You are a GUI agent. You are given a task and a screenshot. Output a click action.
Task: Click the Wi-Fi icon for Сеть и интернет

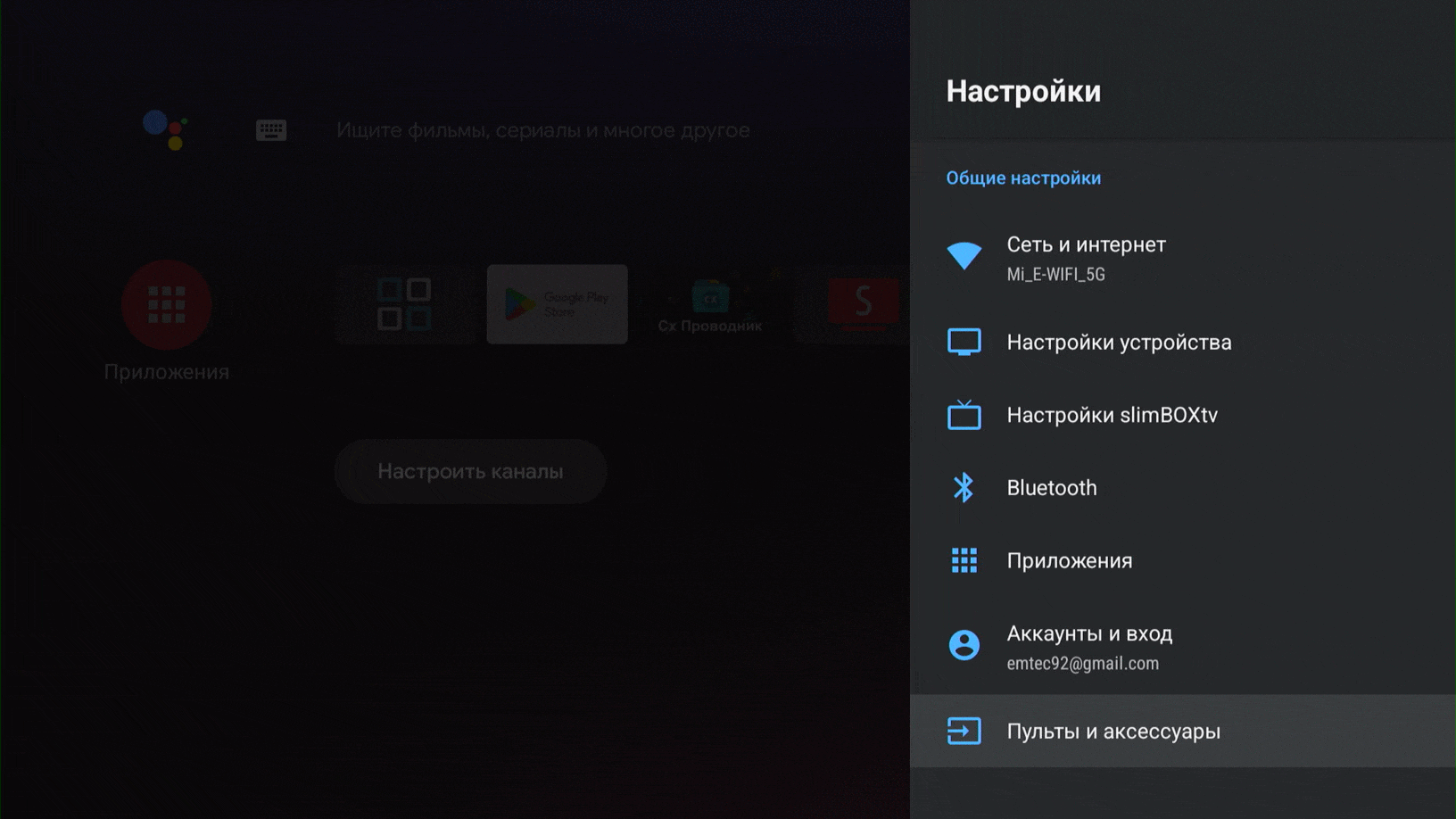964,256
